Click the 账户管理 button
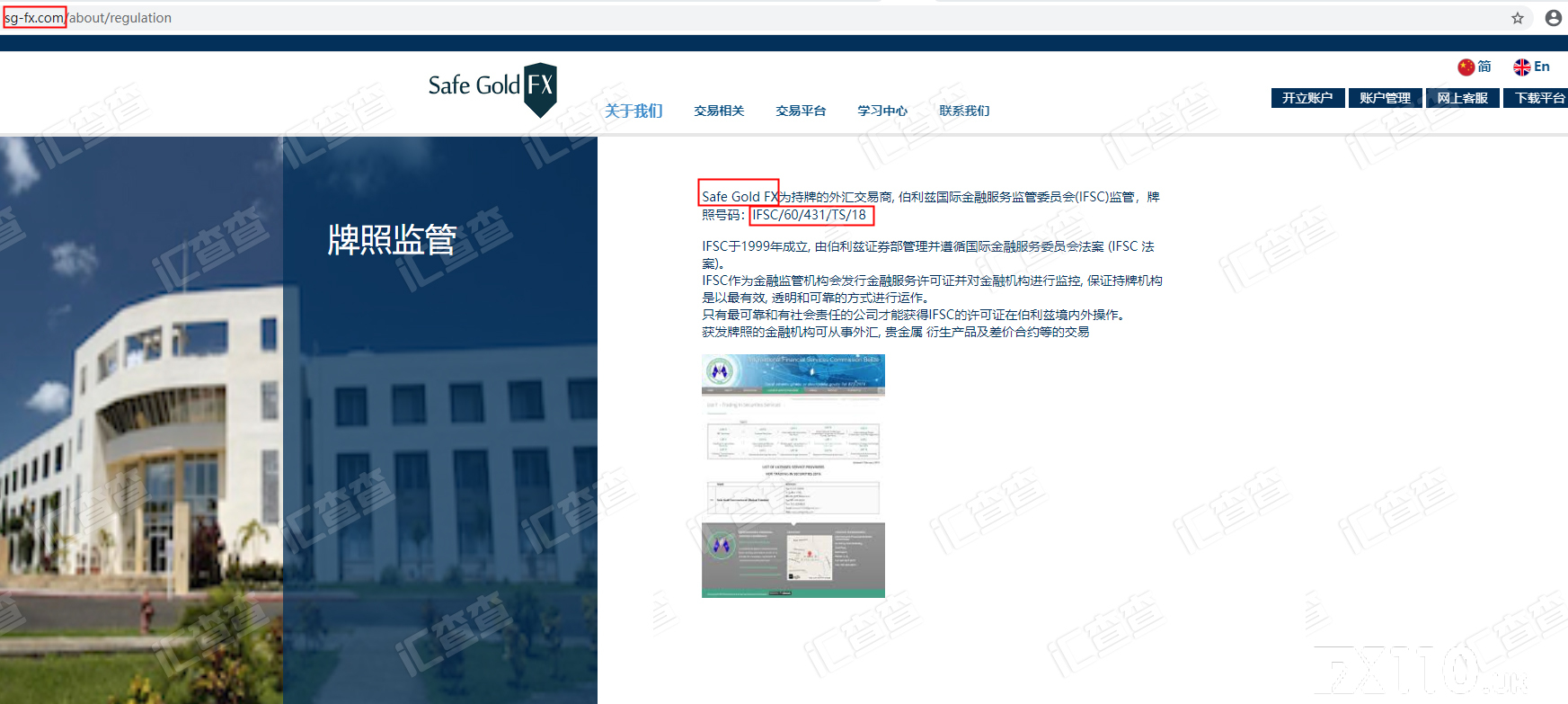The height and width of the screenshot is (704, 1568). (1385, 98)
